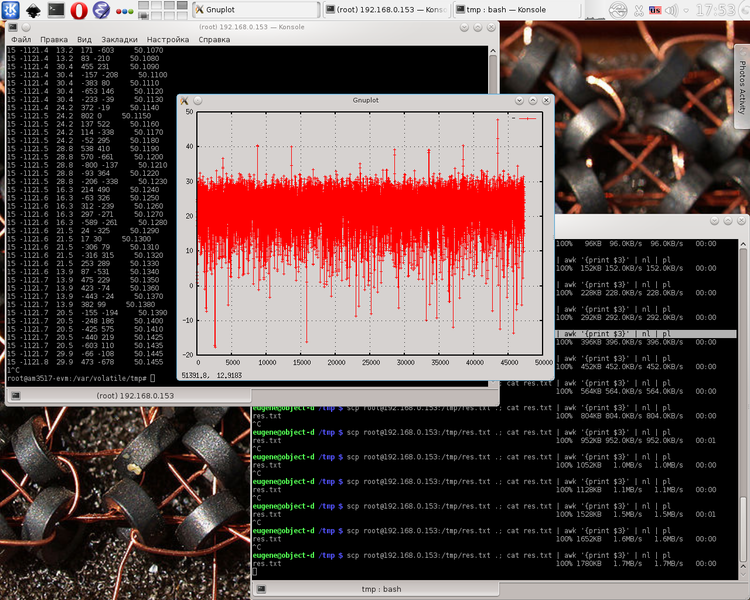Open the Настройка menu
750x600 pixels.
pos(167,40)
